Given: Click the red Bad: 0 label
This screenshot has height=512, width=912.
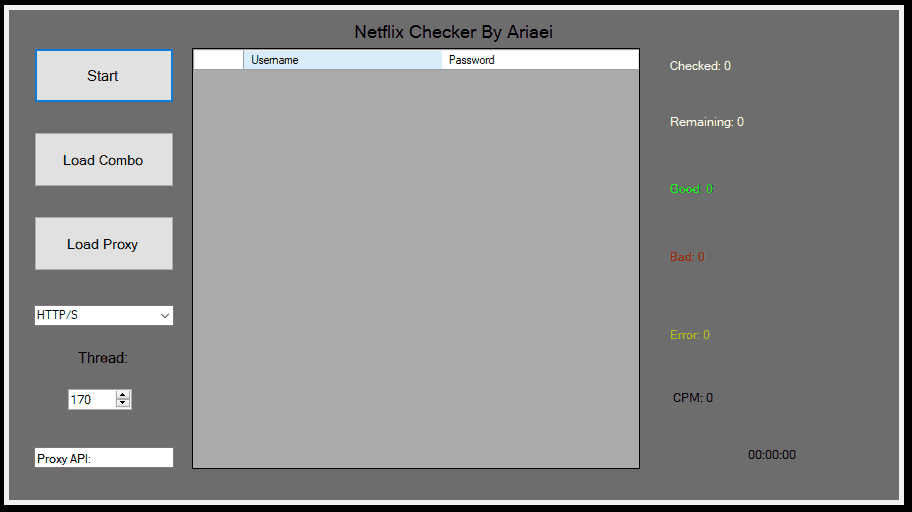Looking at the screenshot, I should click(x=687, y=257).
